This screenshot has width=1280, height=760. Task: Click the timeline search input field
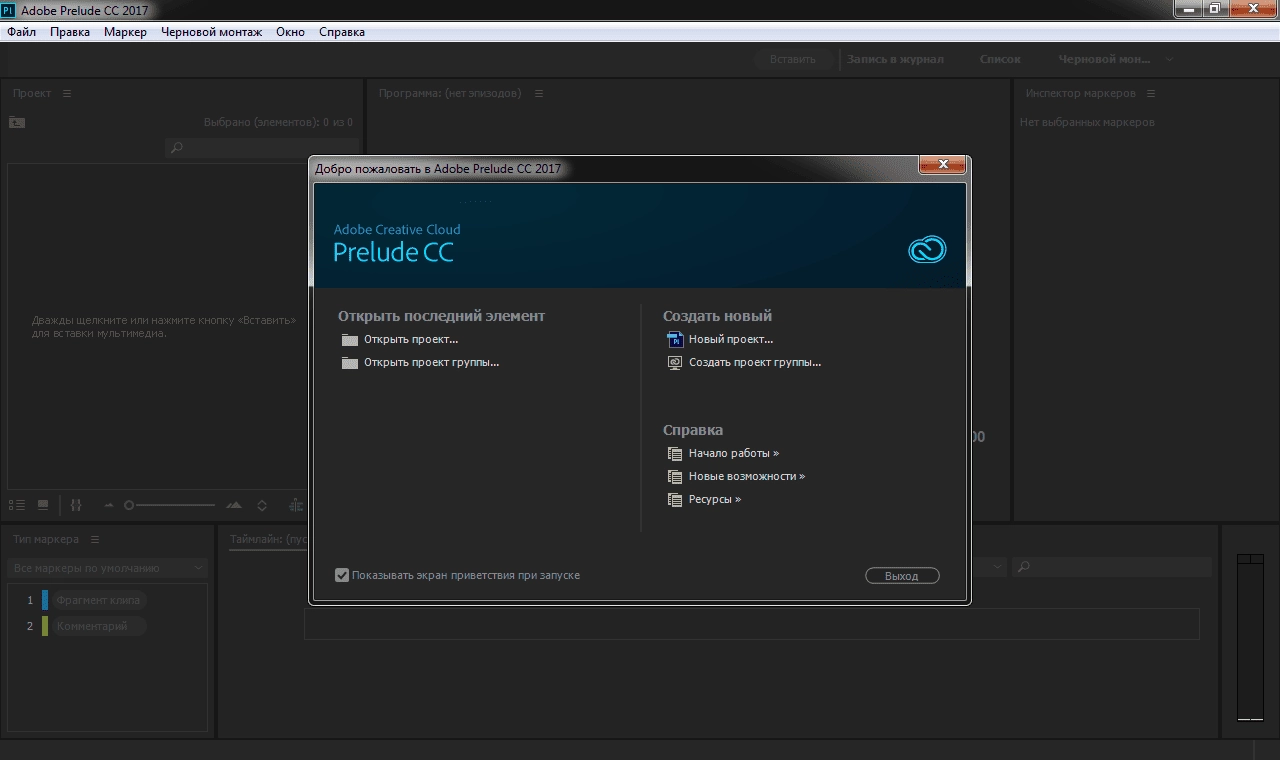pos(1111,567)
